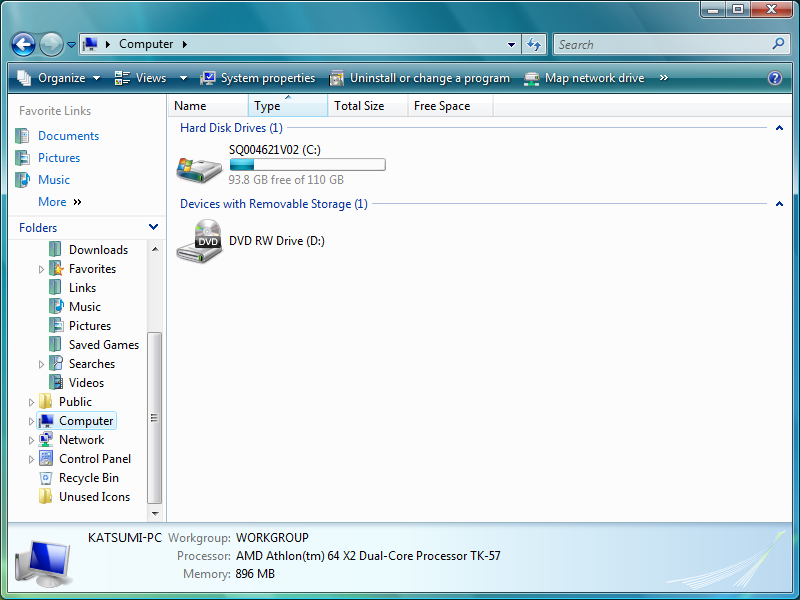Image resolution: width=800 pixels, height=600 pixels.
Task: Select the DVD RW Drive icon
Action: pyautogui.click(x=199, y=241)
